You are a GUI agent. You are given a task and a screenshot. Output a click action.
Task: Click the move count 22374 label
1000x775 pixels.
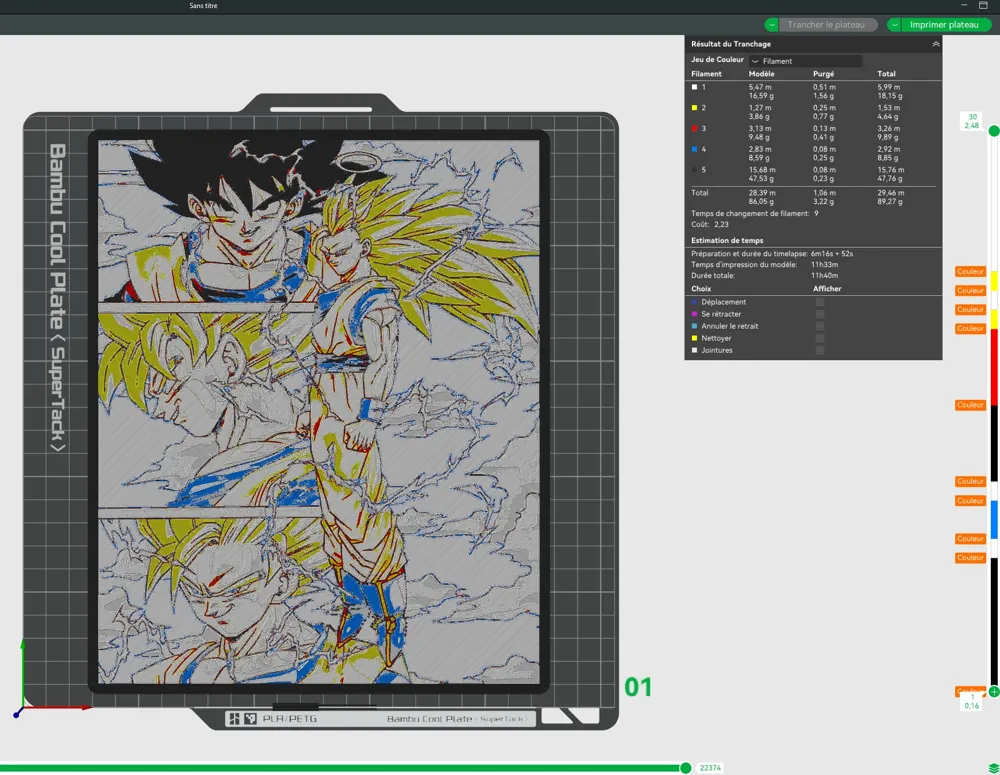[710, 768]
